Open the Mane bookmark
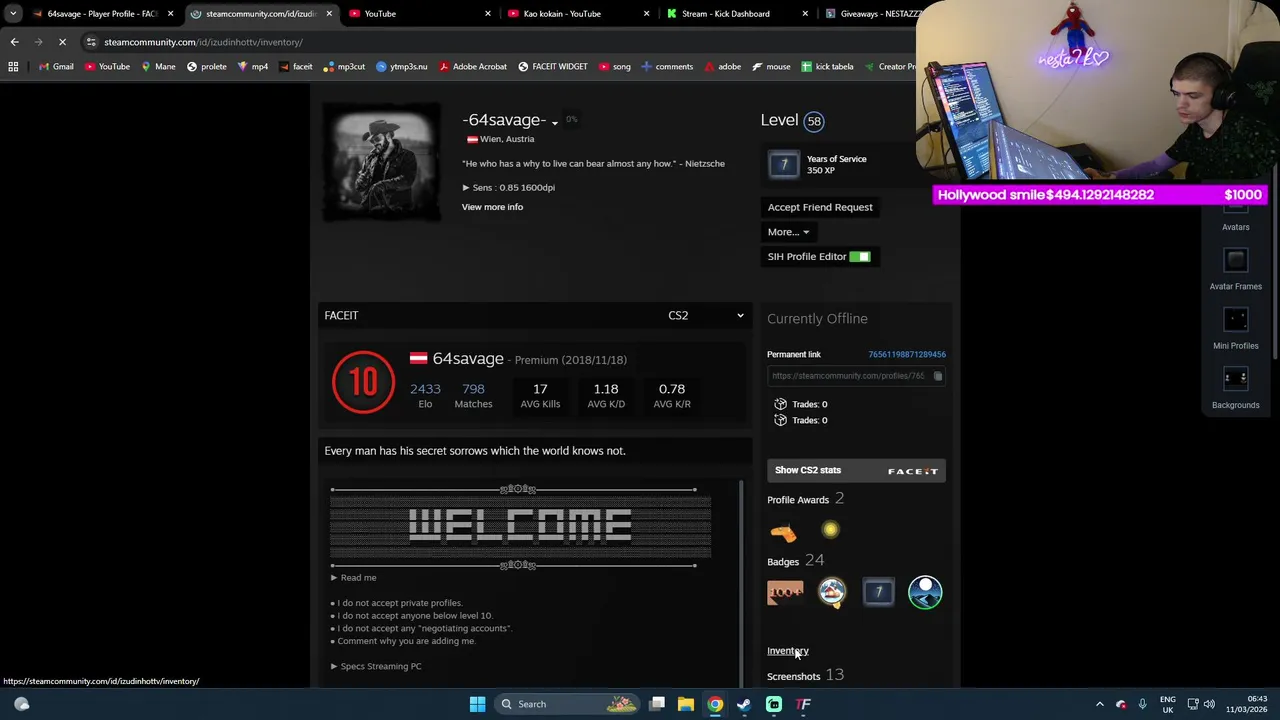1280x720 pixels. 158,67
